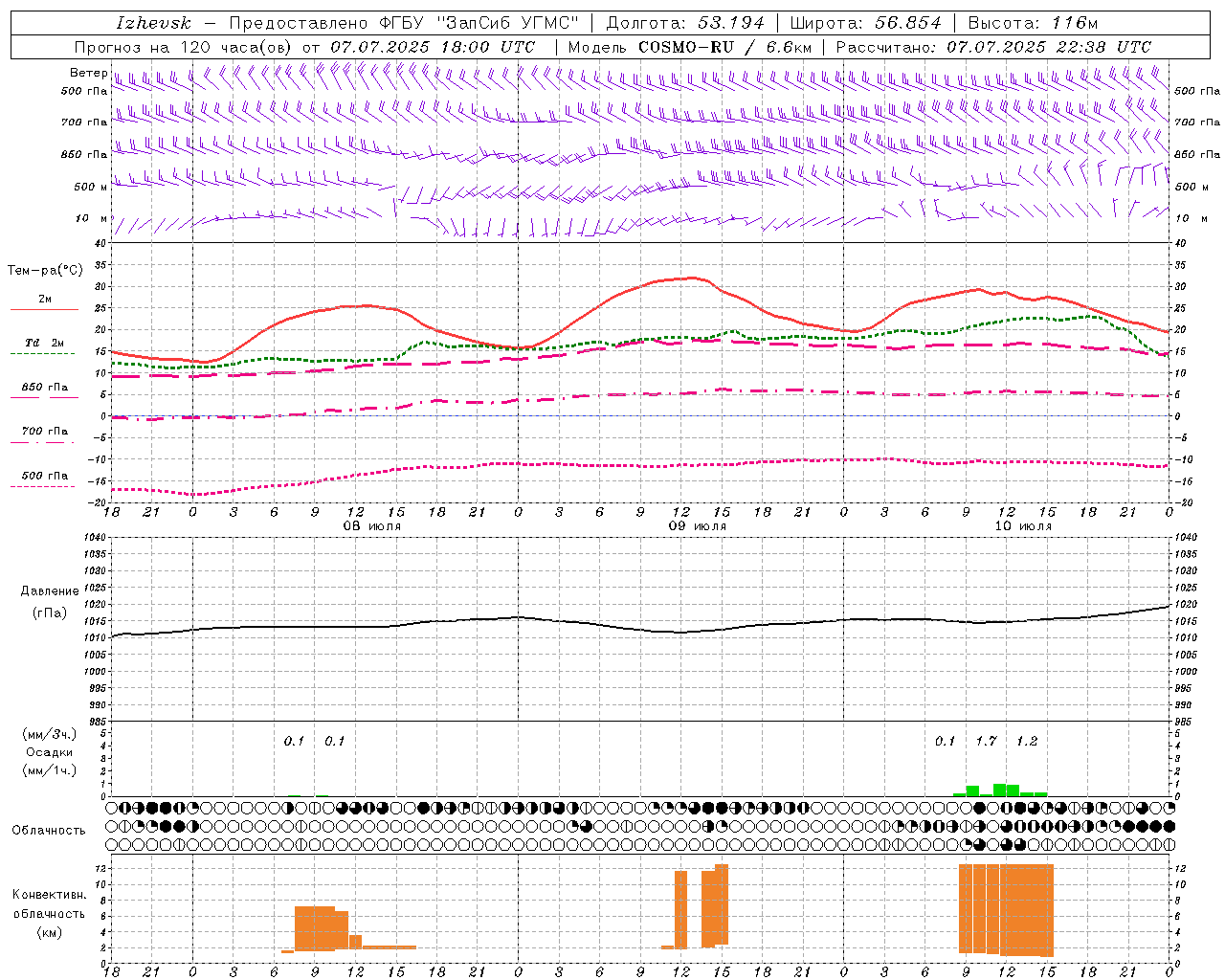Click the "Осадки" precipitation label
The height and width of the screenshot is (980, 1225).
click(49, 752)
